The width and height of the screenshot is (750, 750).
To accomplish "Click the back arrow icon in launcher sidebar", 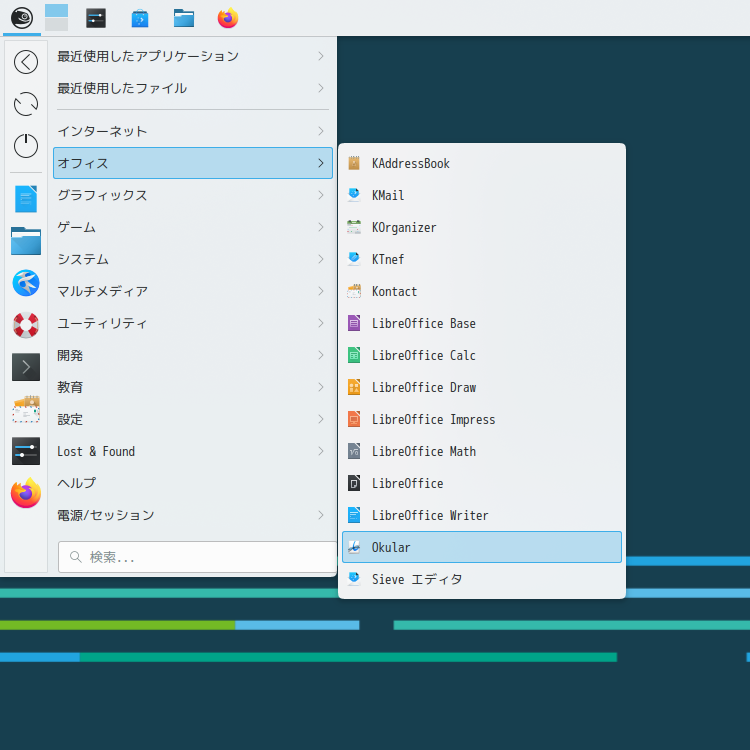I will 26,62.
